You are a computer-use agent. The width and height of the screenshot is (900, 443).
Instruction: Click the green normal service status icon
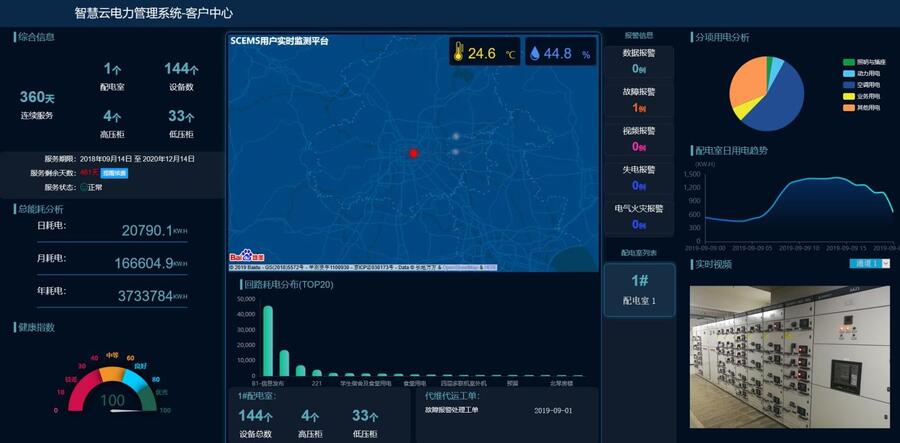[x=84, y=187]
